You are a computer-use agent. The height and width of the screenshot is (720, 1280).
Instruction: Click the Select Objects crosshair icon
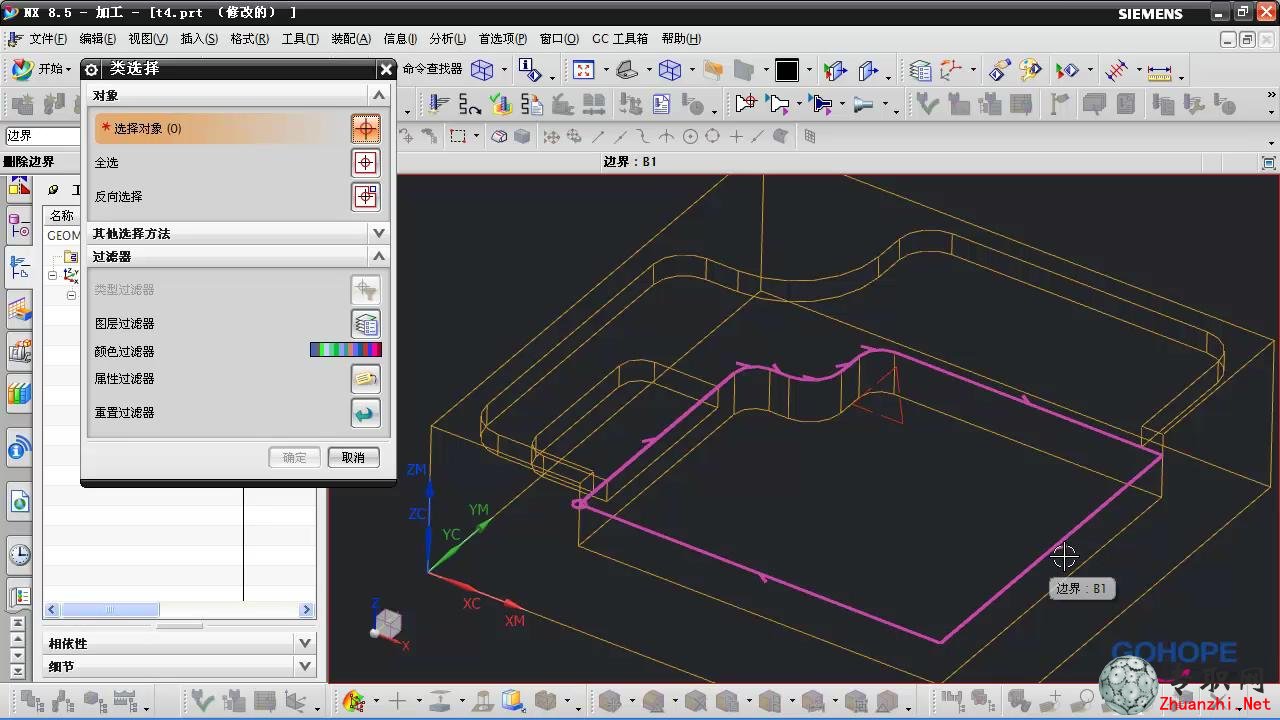point(366,128)
